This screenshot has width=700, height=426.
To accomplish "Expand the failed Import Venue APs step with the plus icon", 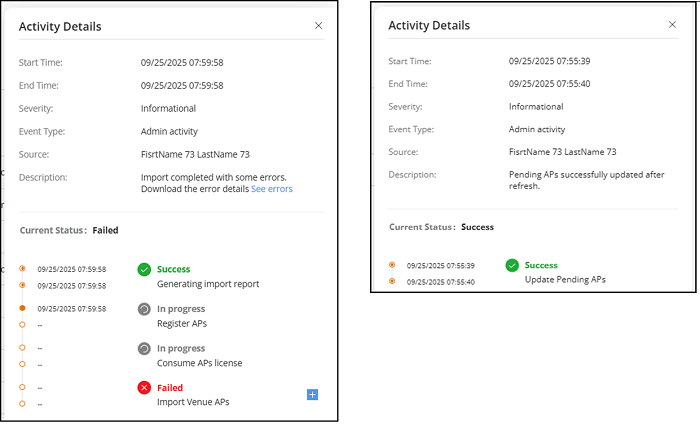I will tap(312, 395).
